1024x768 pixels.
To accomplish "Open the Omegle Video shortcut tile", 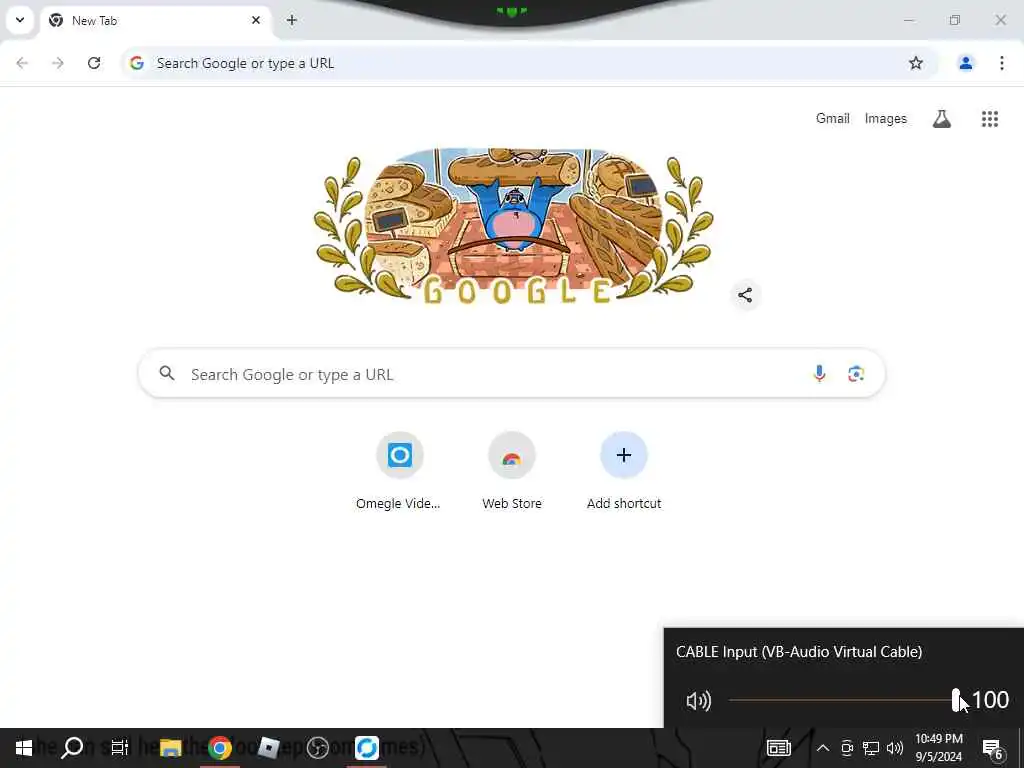I will point(399,471).
